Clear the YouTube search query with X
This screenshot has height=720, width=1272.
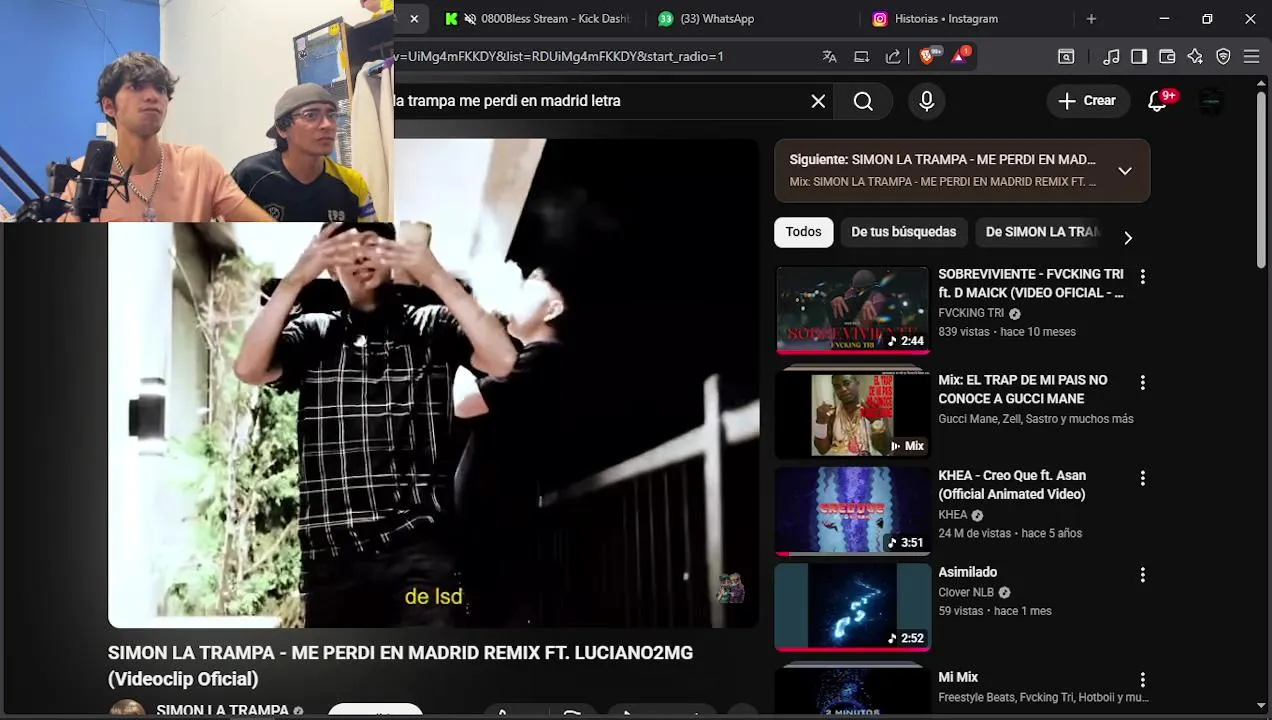coord(818,101)
